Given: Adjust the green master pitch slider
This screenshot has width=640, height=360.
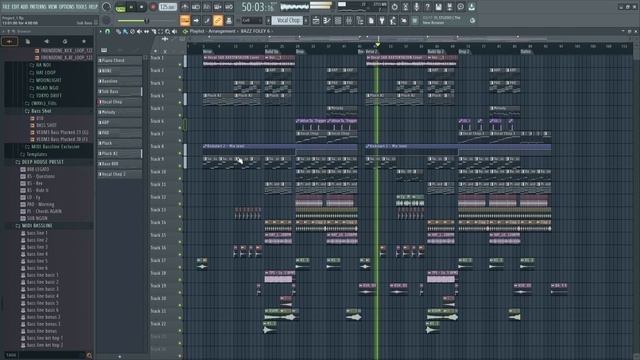Looking at the screenshot, I should [x=133, y=20].
